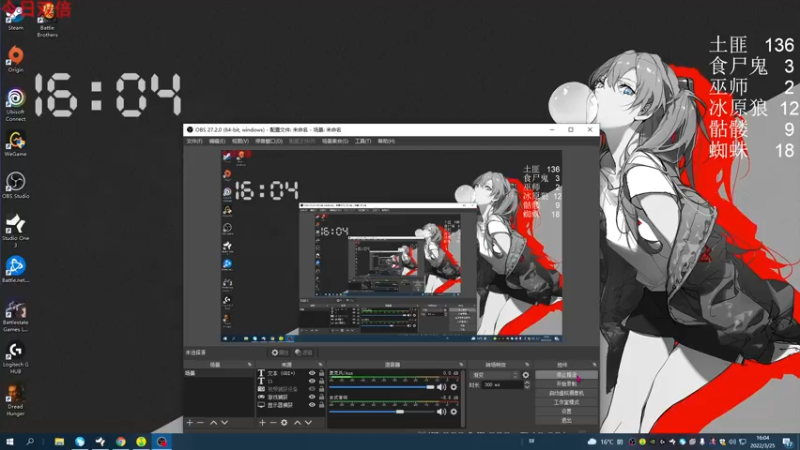Viewport: 800px width, 450px height.
Task: Open the 停靠窗口(D) menu
Action: [x=269, y=141]
